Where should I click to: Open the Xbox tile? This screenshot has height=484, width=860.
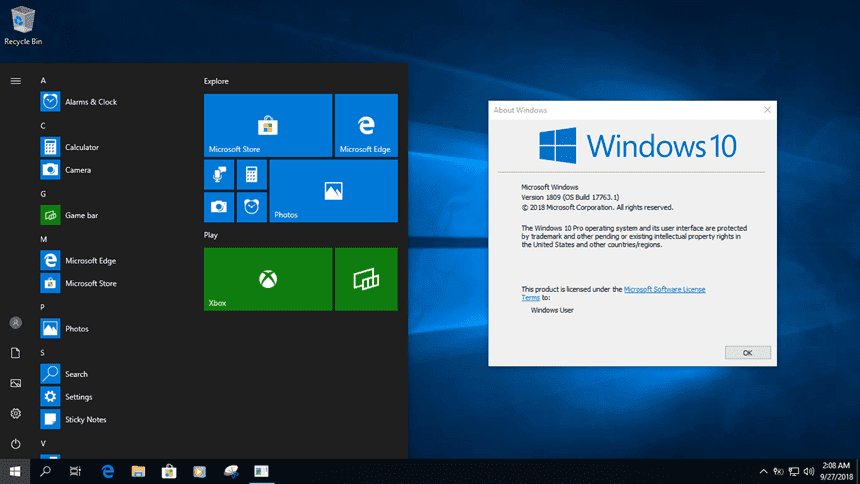(268, 279)
